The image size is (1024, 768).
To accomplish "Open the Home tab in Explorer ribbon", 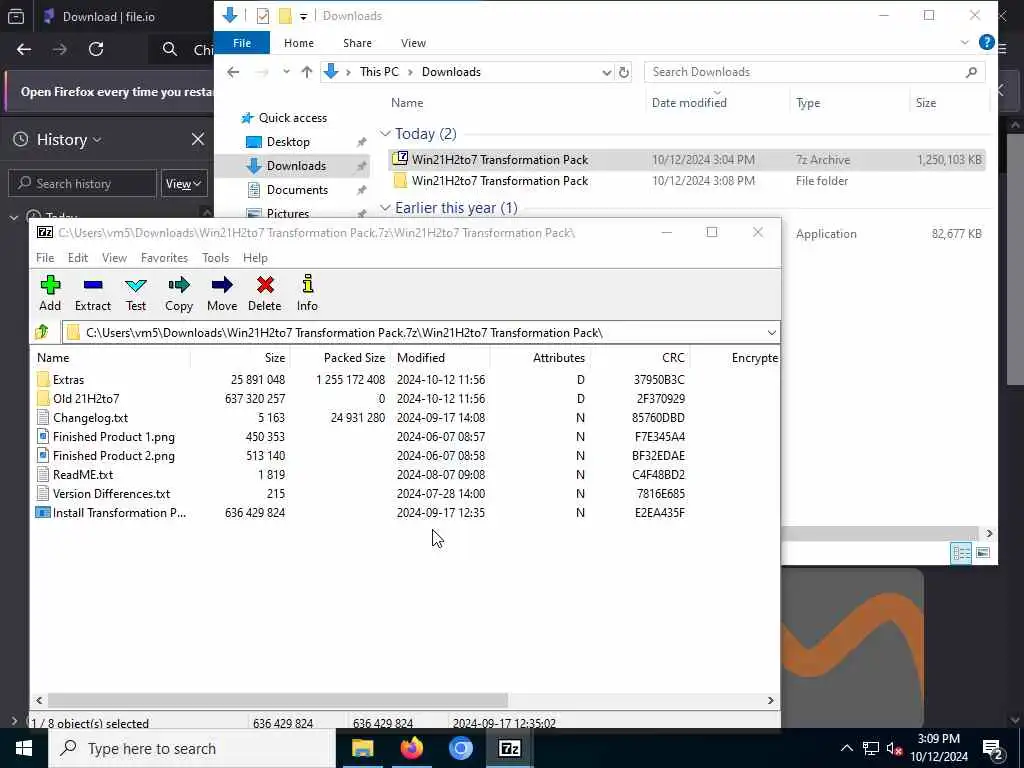I will (x=298, y=42).
